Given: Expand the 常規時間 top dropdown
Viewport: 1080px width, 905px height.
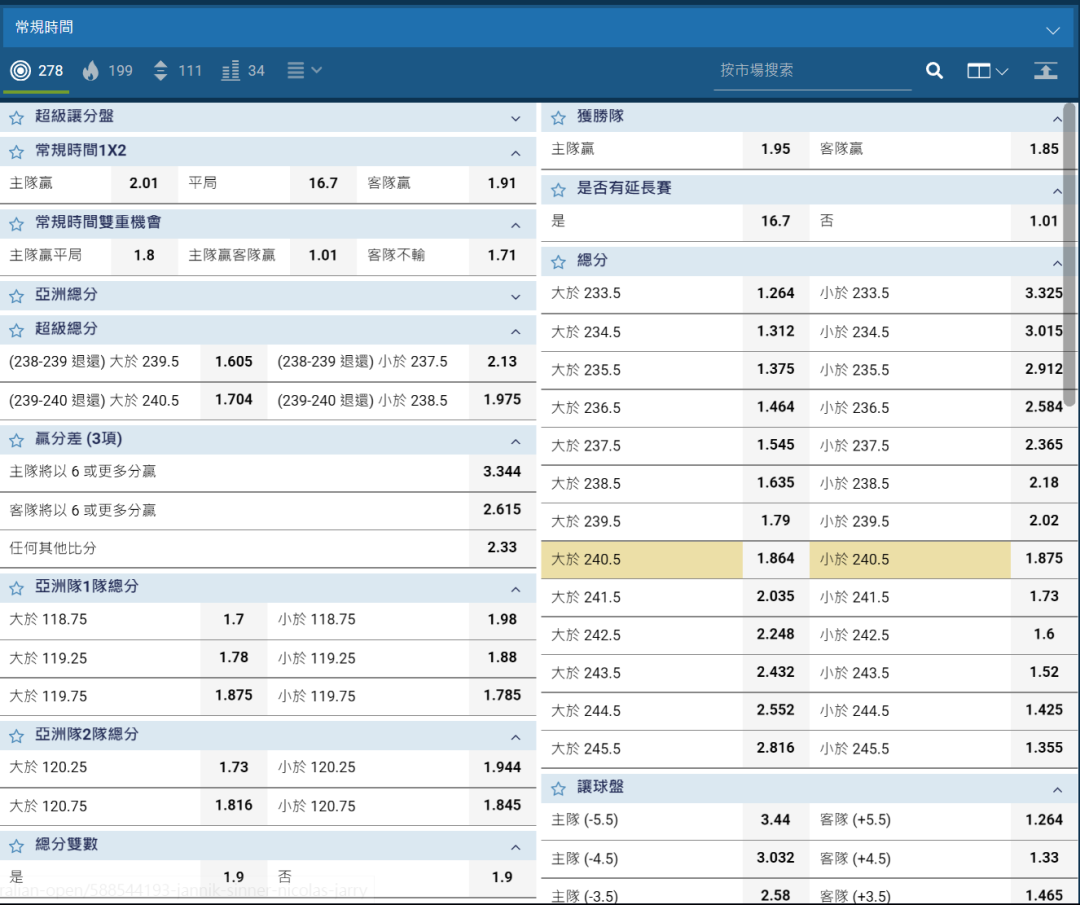Looking at the screenshot, I should (x=1052, y=30).
